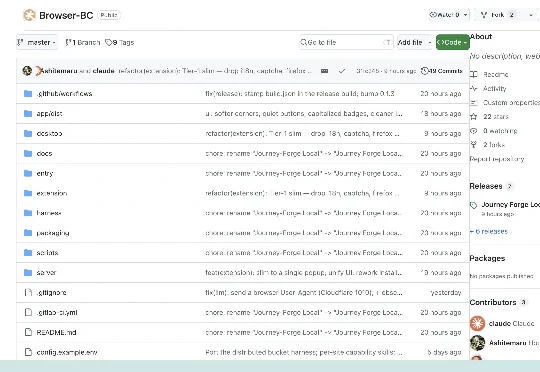The height and width of the screenshot is (372, 540).
Task: View the 1 Branch link
Action: [x=83, y=42]
